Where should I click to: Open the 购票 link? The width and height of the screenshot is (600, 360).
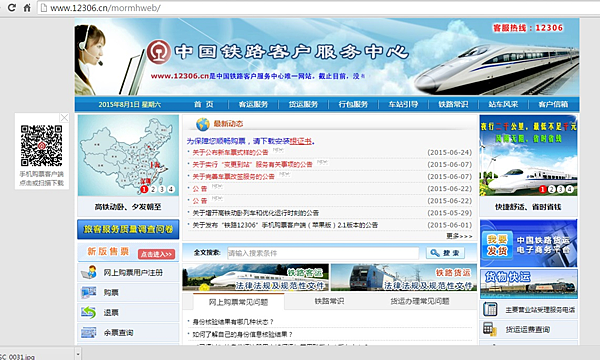111,293
